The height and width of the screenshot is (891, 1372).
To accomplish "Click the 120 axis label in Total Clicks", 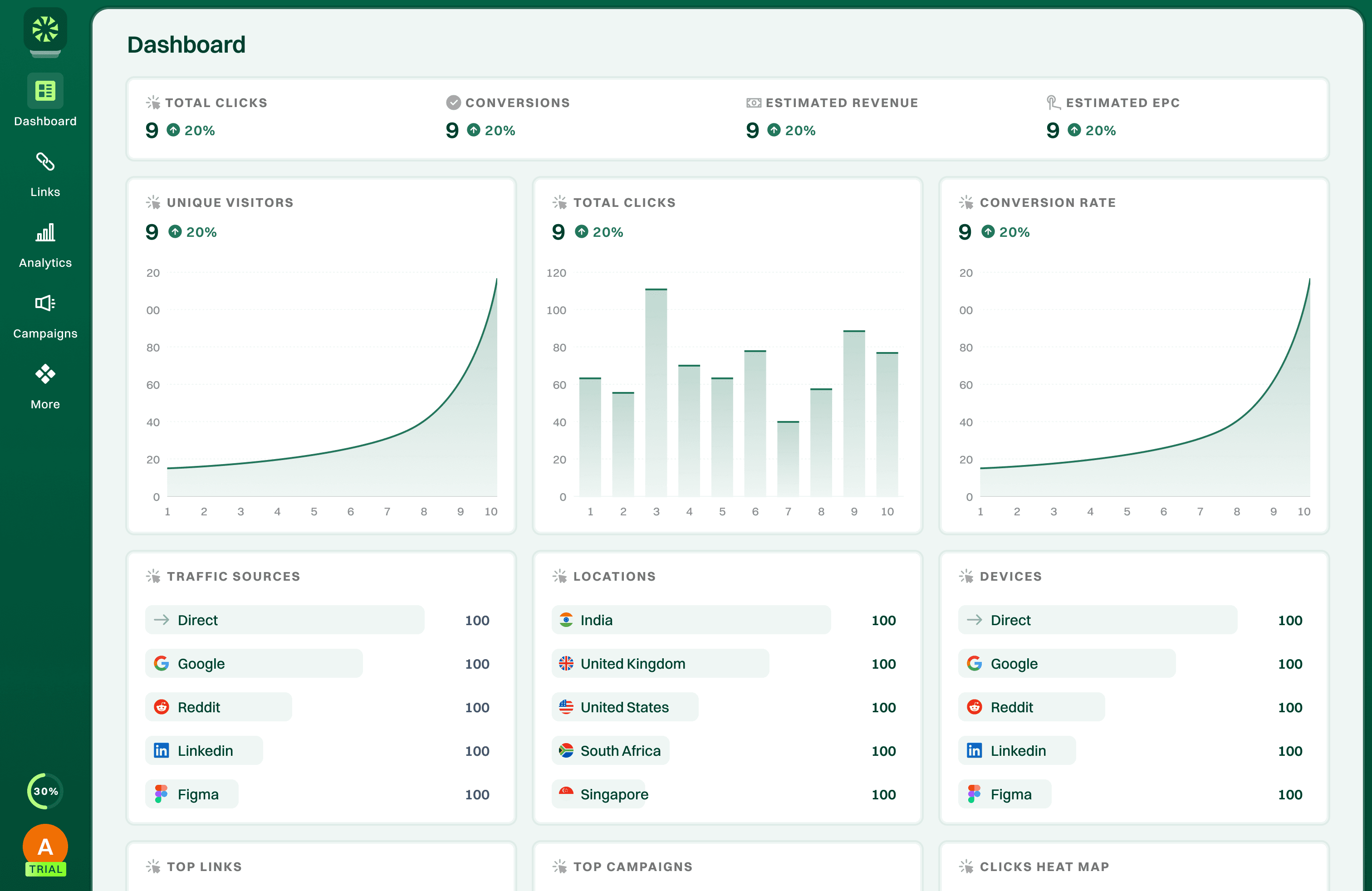I will click(556, 273).
